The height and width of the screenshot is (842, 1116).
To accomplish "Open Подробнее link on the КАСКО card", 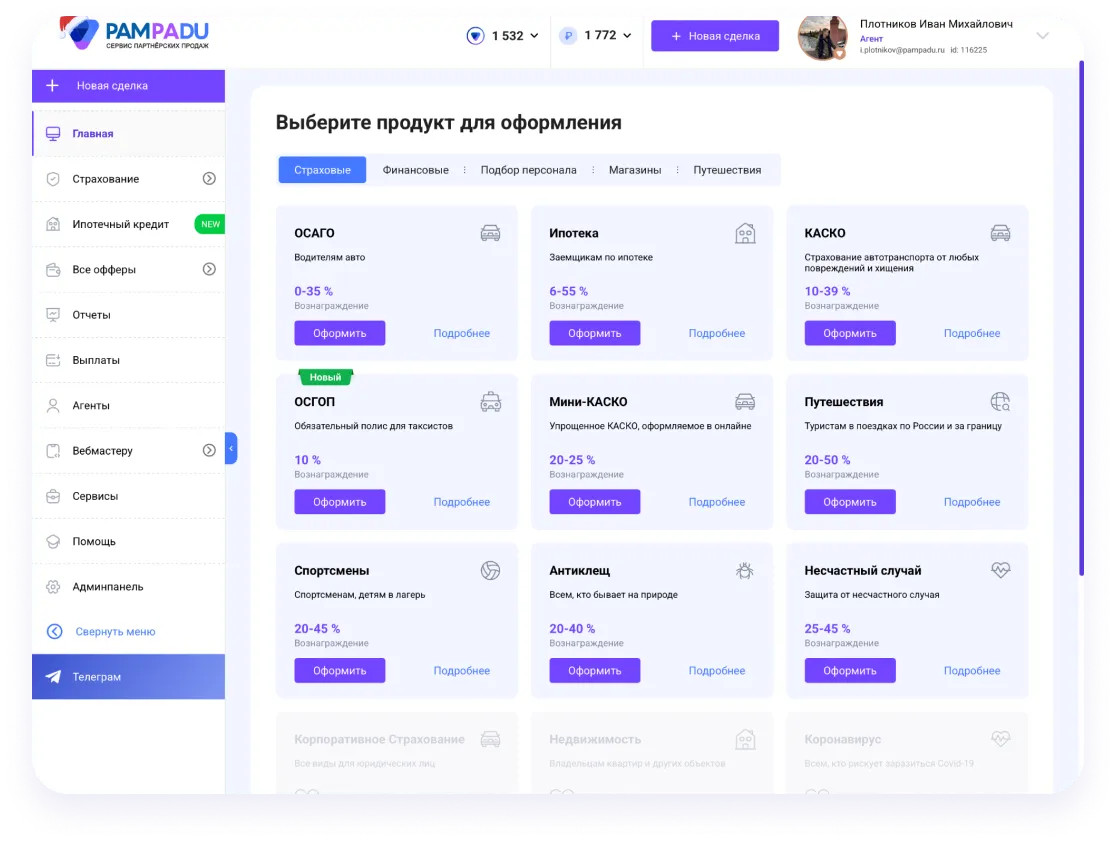I will click(971, 333).
